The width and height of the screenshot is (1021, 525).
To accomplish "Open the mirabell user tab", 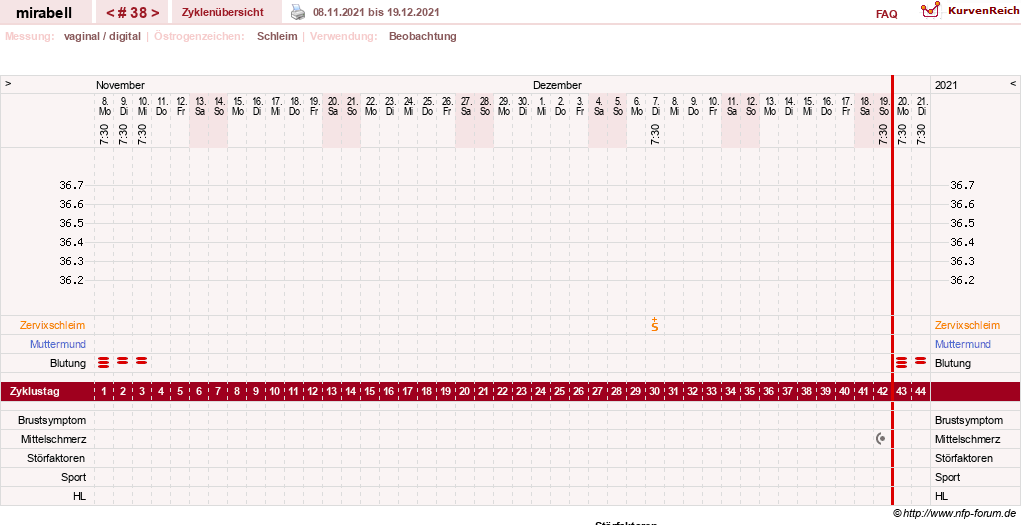I will pyautogui.click(x=44, y=12).
